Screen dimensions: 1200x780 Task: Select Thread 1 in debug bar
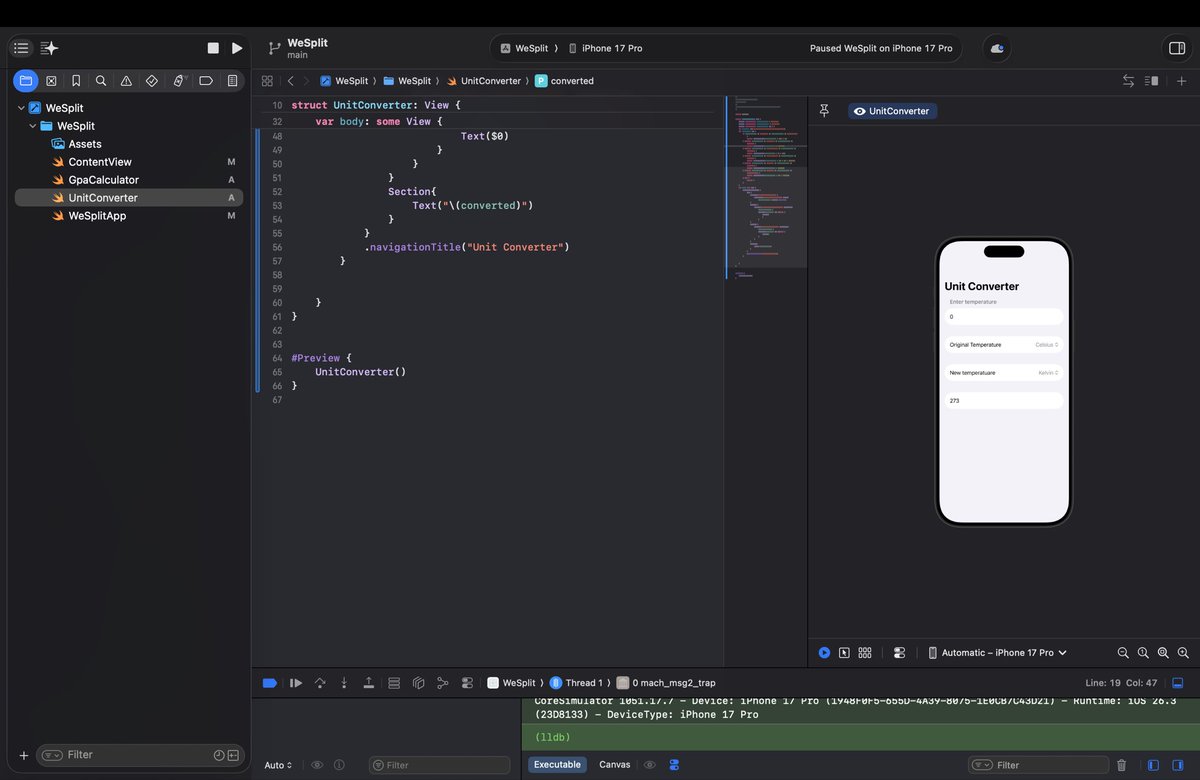[578, 683]
